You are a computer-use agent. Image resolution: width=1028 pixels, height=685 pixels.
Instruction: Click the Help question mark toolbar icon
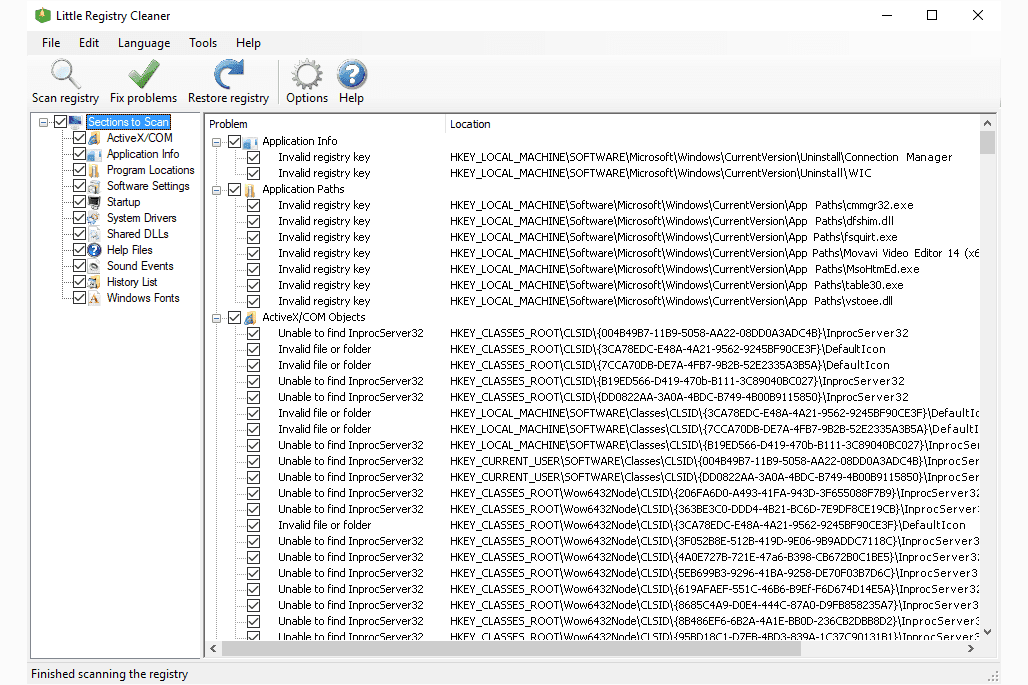point(351,75)
